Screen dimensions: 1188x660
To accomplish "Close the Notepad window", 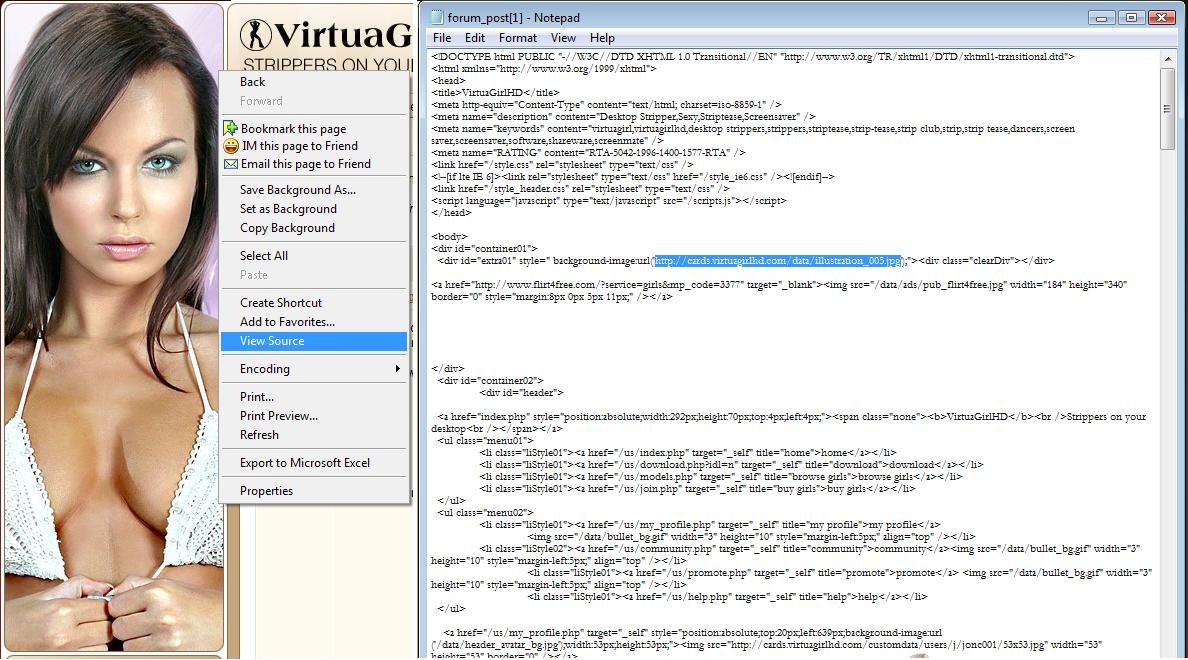I will click(1161, 17).
